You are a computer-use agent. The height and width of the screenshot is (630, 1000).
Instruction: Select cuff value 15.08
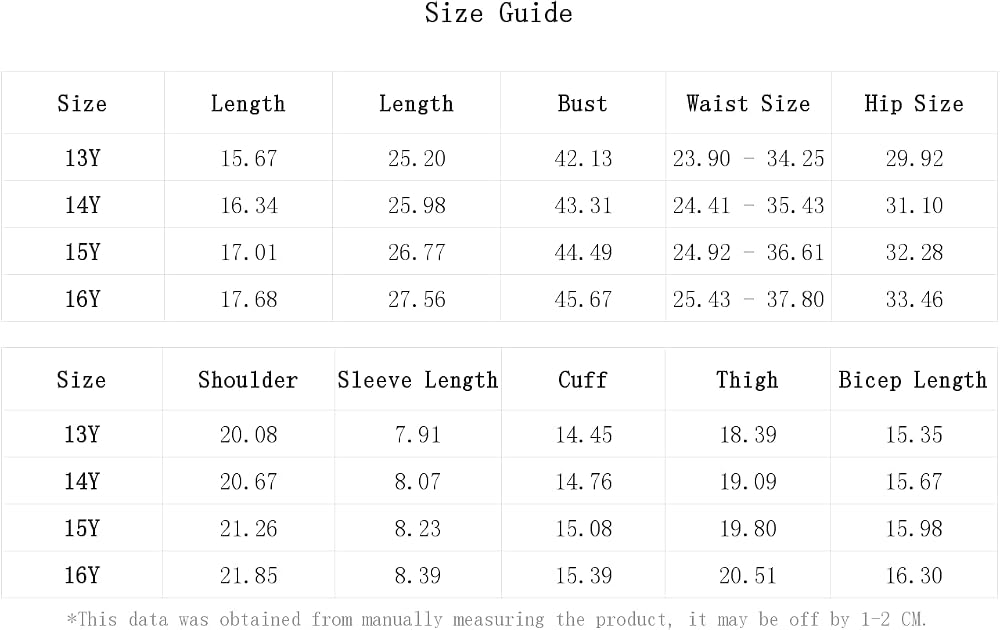tap(583, 529)
